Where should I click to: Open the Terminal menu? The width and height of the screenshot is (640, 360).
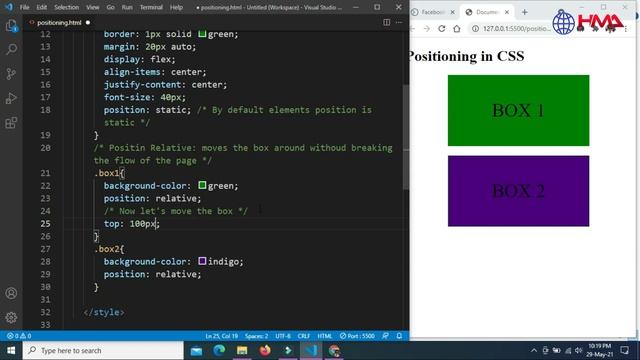[x=151, y=7]
